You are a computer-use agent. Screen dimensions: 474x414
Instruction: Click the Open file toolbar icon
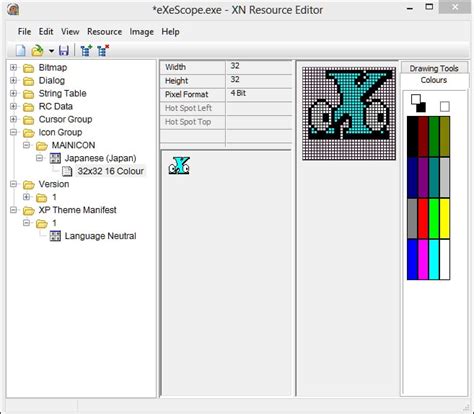click(37, 51)
